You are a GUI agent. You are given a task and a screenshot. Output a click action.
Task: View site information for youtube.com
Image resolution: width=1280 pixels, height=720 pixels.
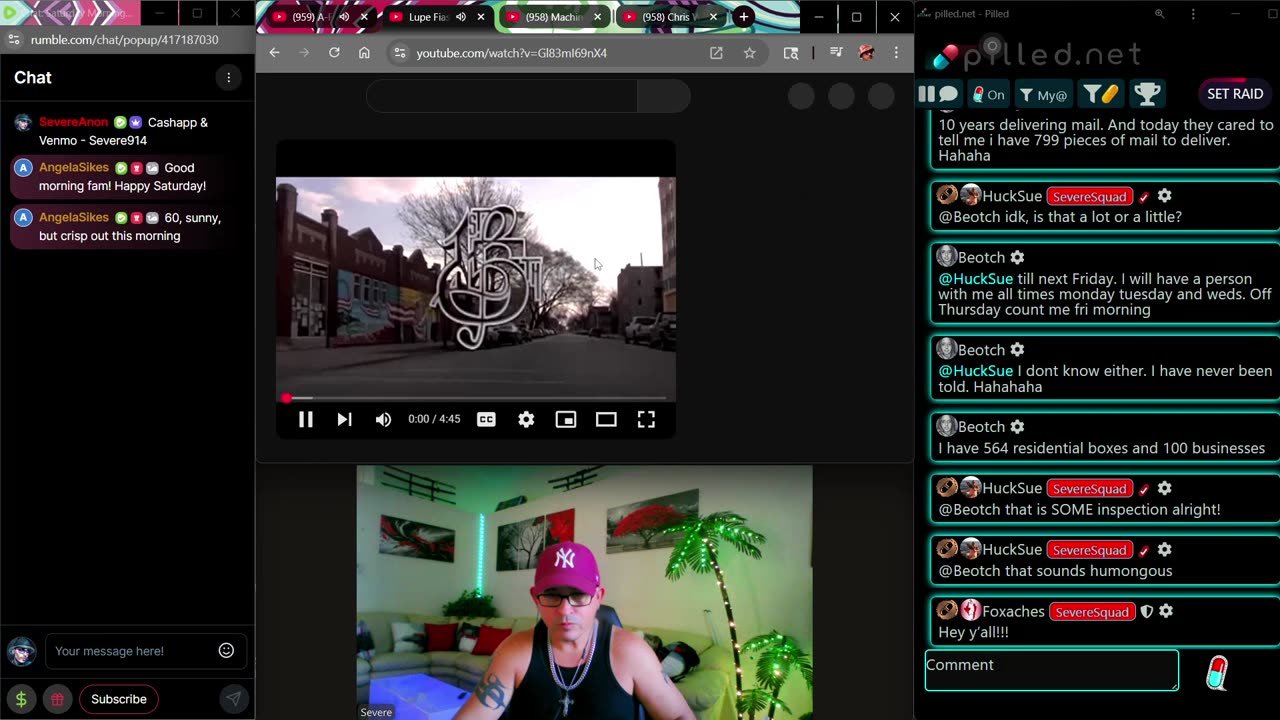400,53
